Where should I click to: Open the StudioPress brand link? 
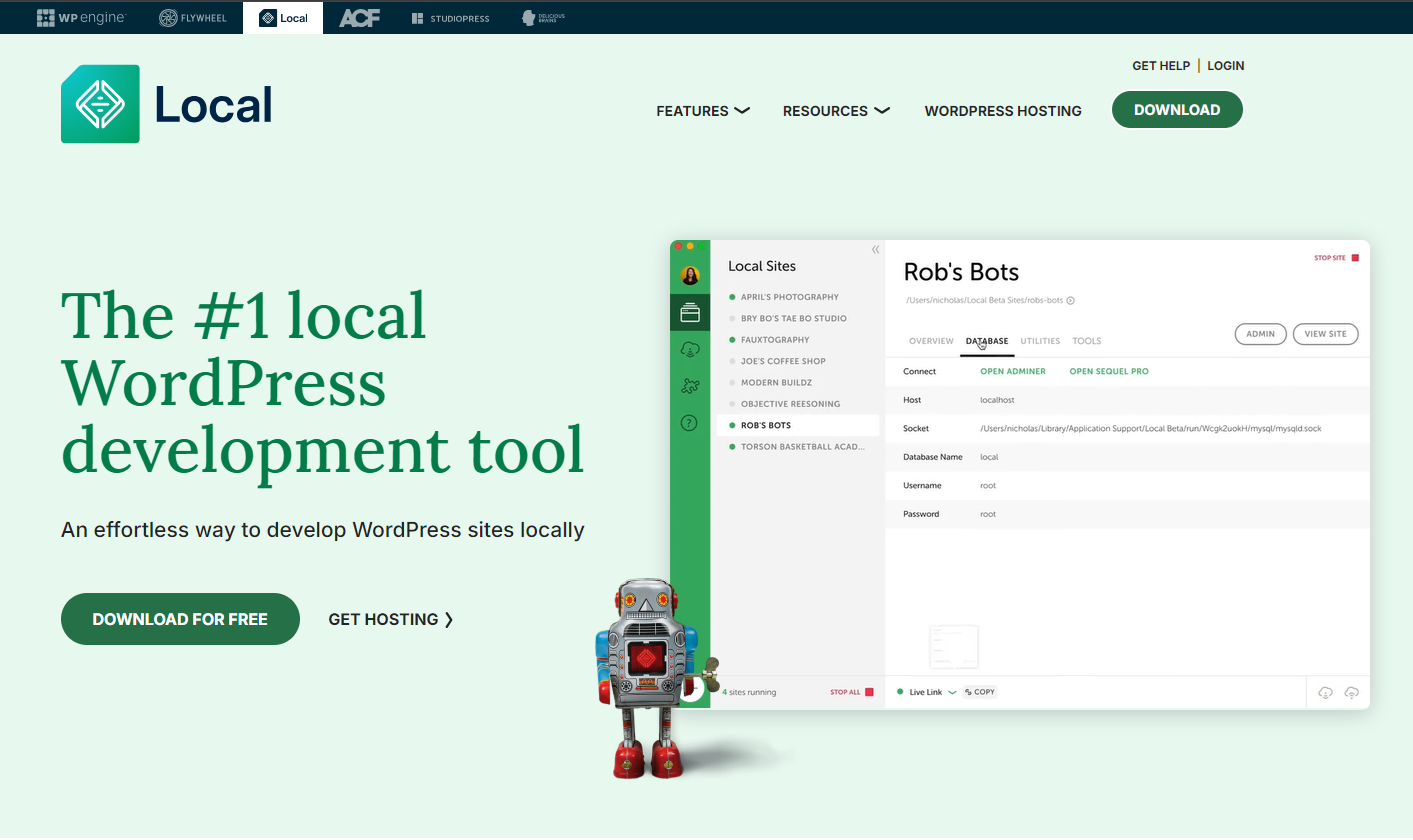(450, 18)
